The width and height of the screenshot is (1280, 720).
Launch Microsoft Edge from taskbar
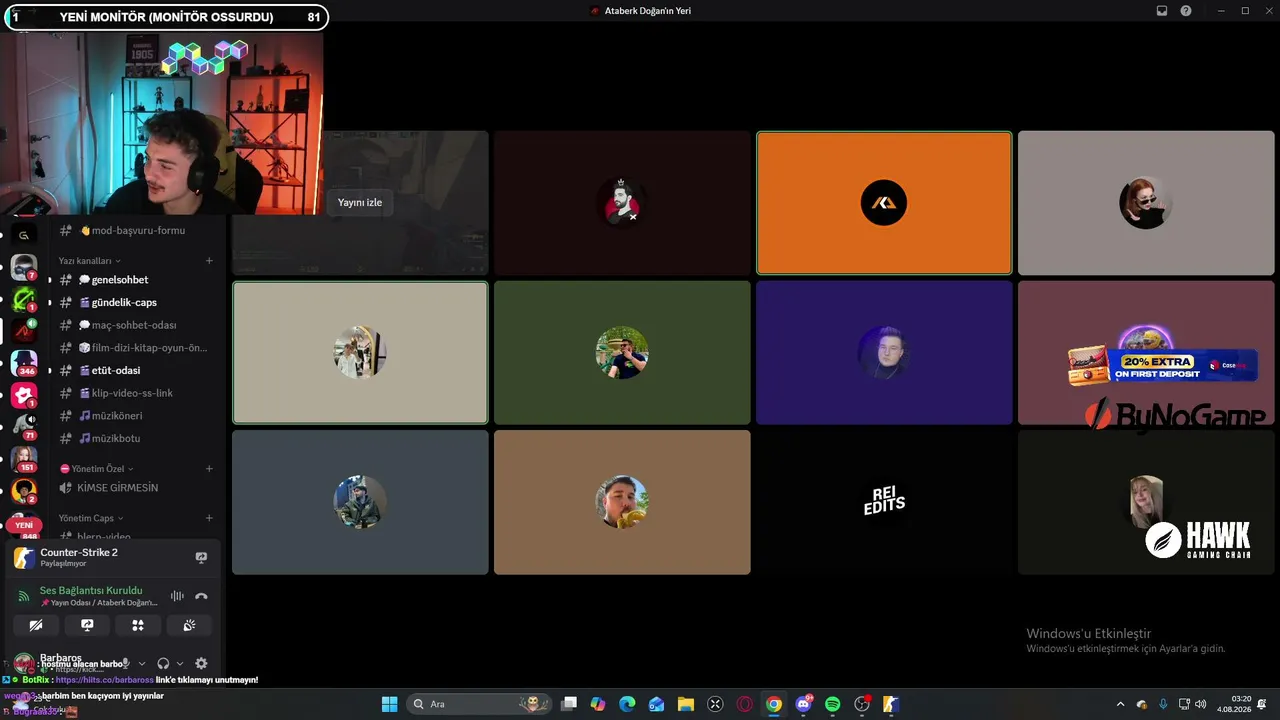tap(627, 704)
